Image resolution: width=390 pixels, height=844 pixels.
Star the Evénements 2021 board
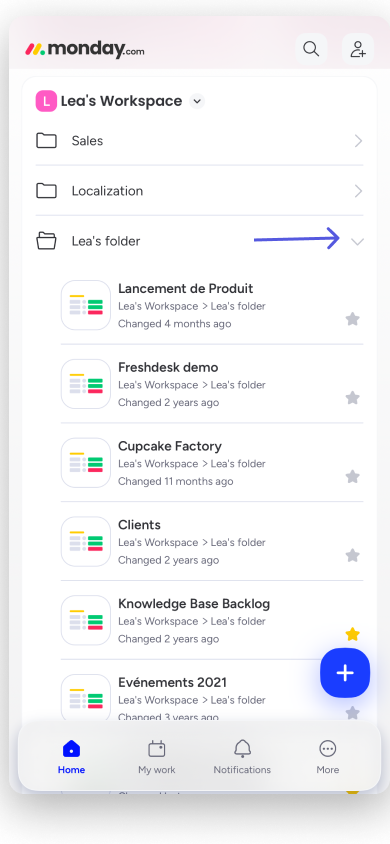coord(352,713)
